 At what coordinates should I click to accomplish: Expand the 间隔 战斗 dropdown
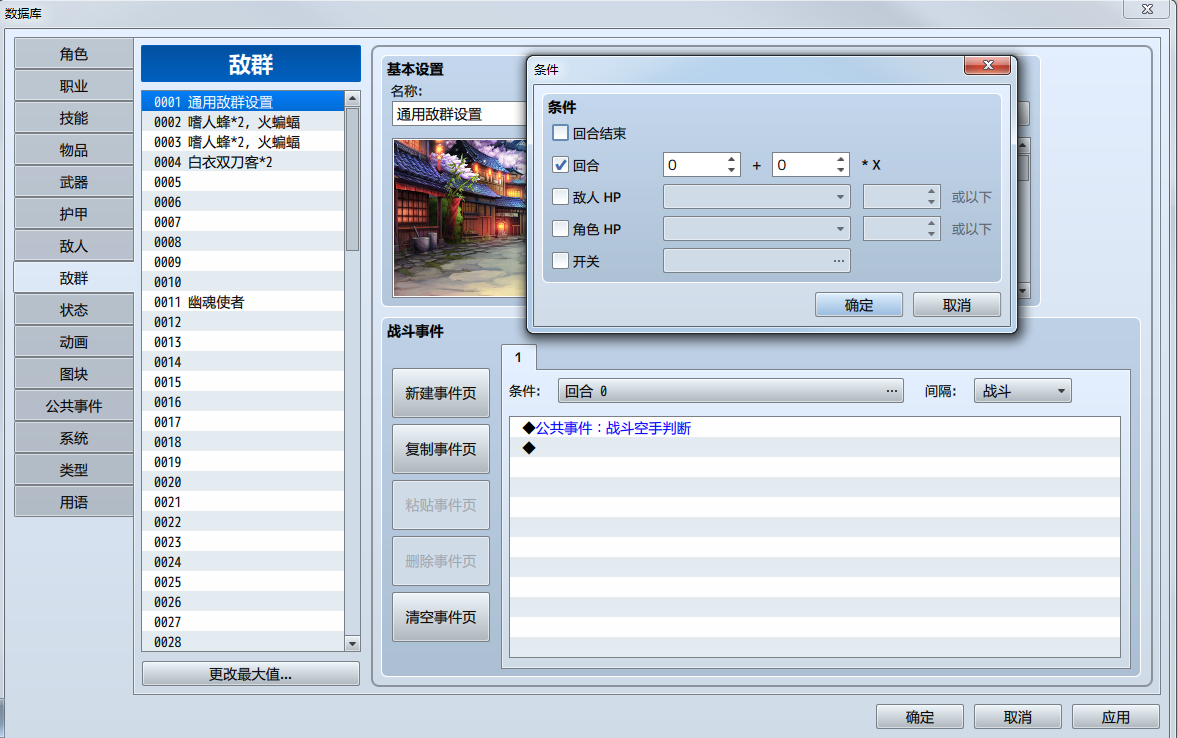(1022, 391)
